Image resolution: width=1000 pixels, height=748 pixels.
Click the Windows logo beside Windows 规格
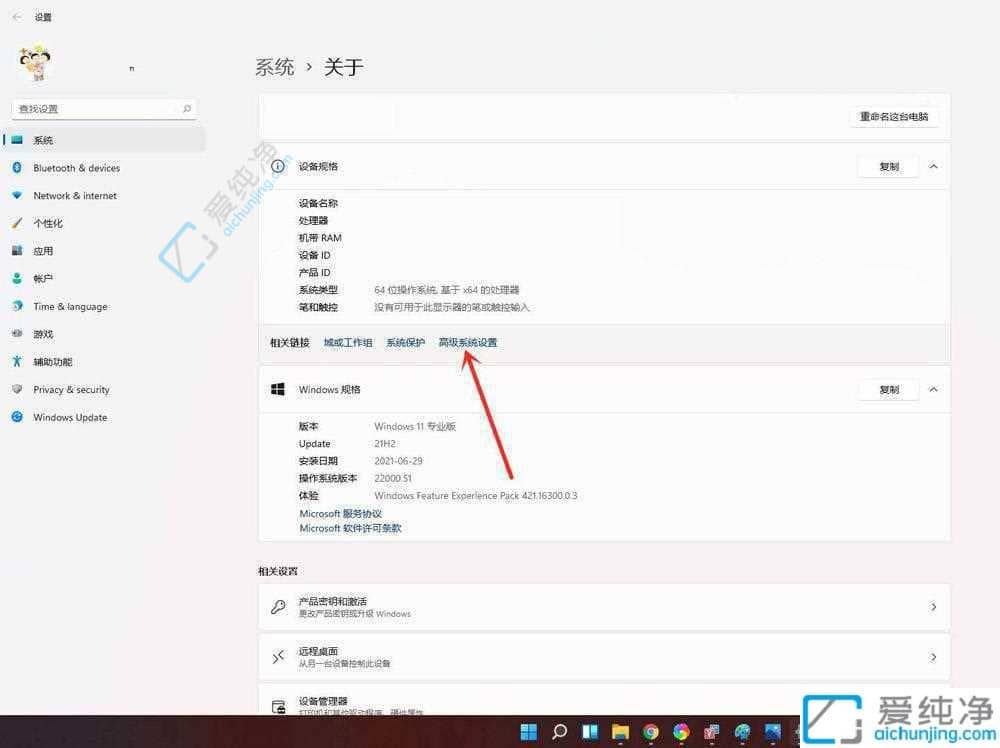coord(278,390)
